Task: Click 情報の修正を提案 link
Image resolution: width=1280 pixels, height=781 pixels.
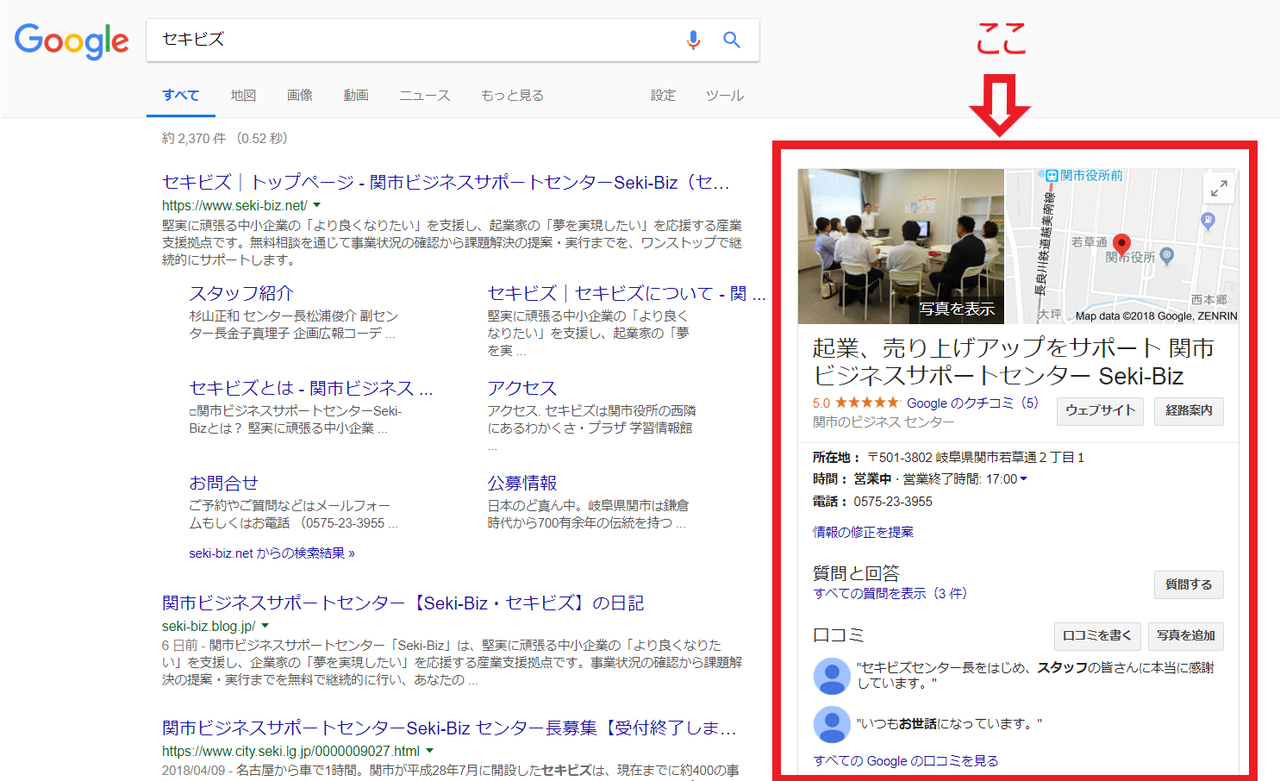Action: (x=863, y=532)
